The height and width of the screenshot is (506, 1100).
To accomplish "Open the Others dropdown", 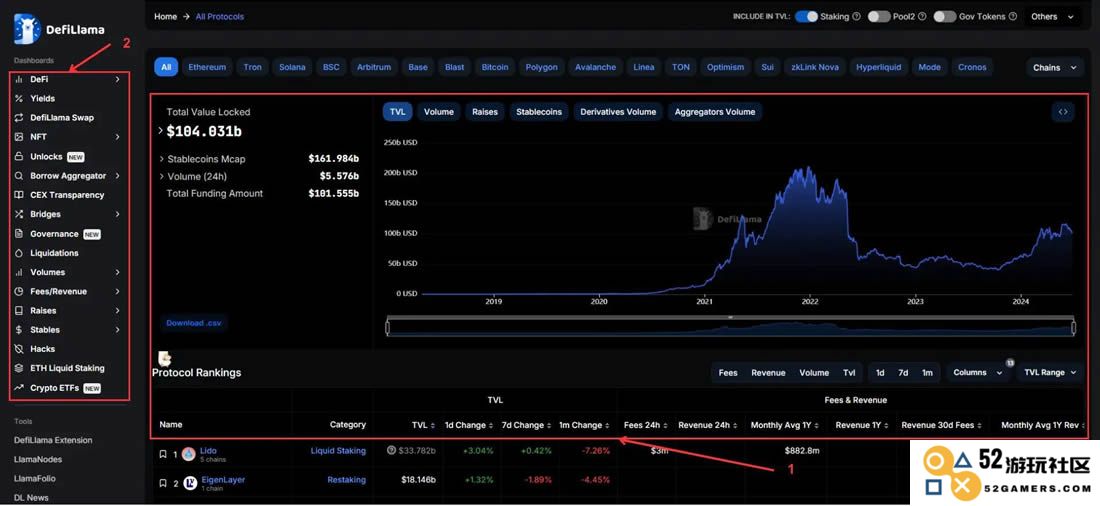I will [1052, 17].
